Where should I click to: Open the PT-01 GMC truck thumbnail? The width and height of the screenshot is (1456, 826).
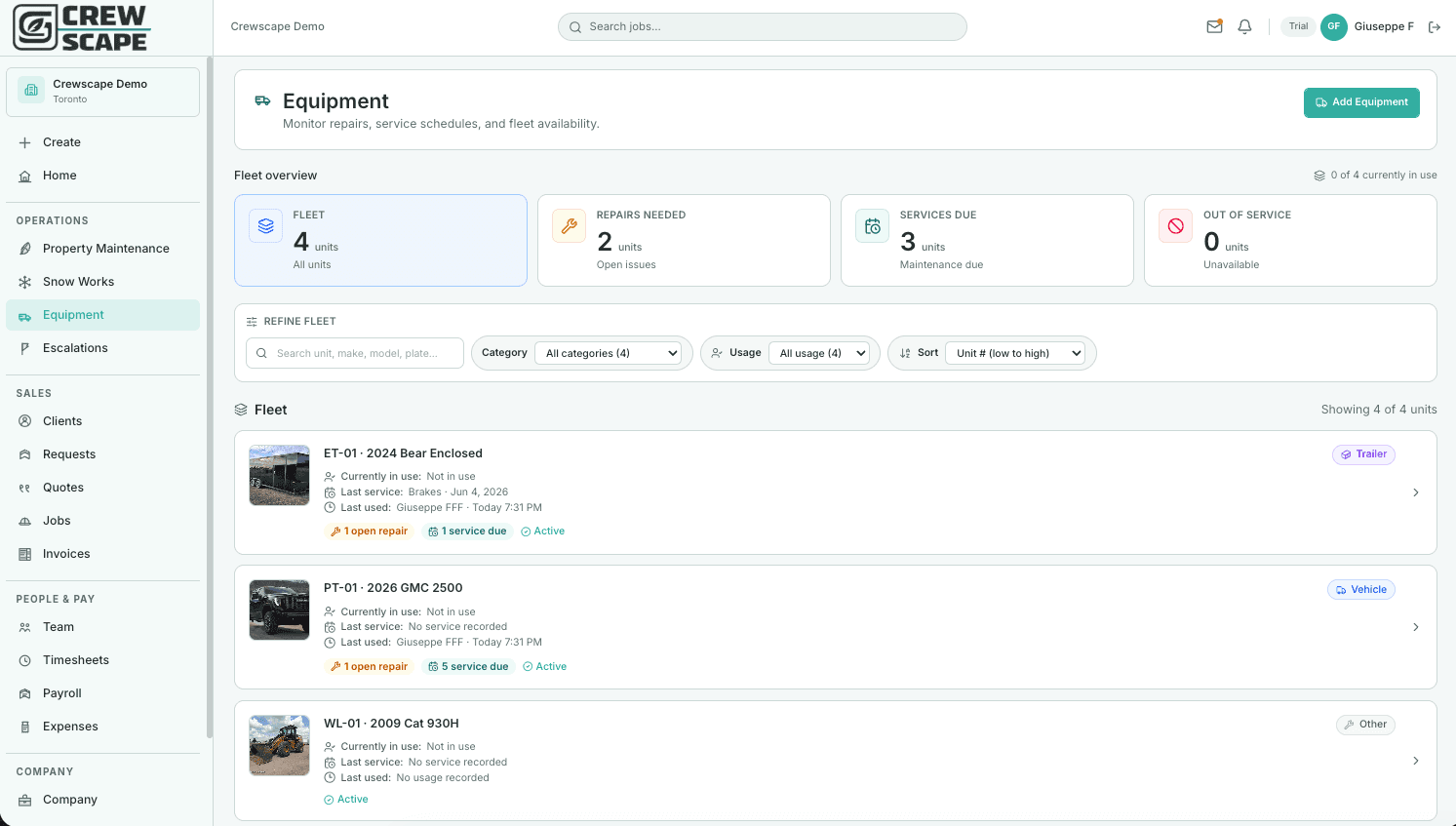pyautogui.click(x=279, y=610)
